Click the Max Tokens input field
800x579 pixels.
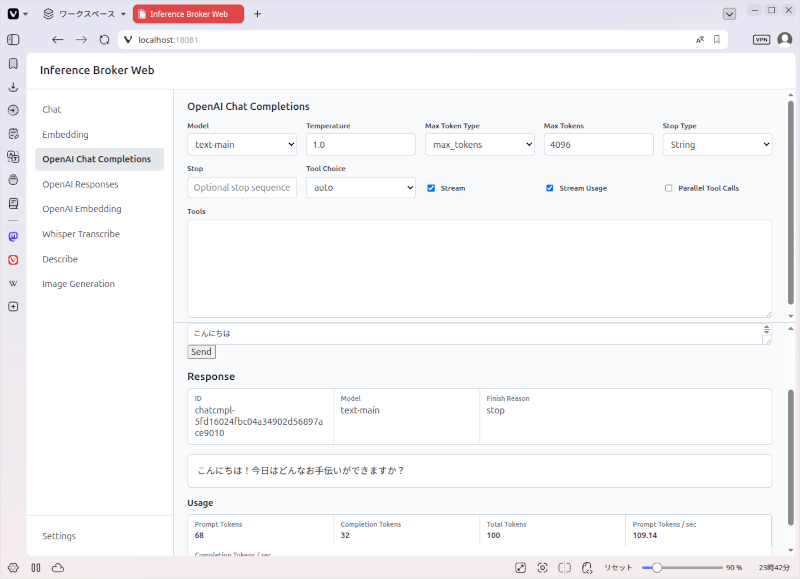click(598, 145)
